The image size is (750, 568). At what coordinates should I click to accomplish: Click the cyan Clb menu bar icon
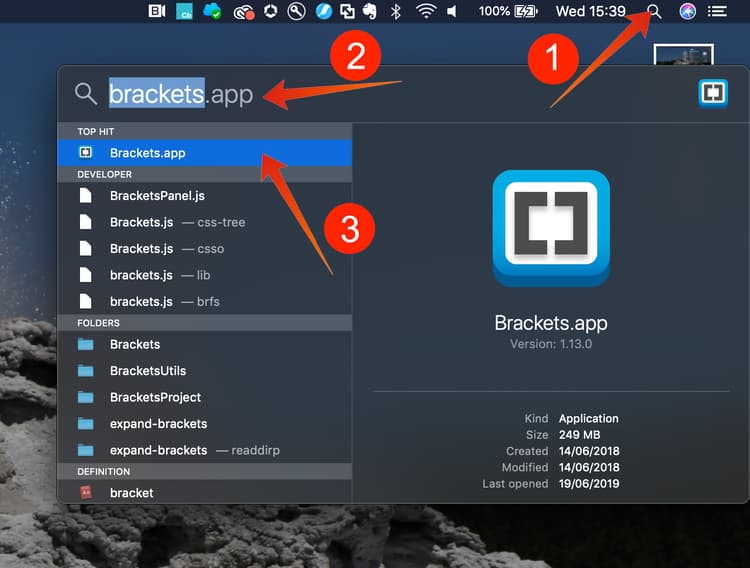point(184,11)
